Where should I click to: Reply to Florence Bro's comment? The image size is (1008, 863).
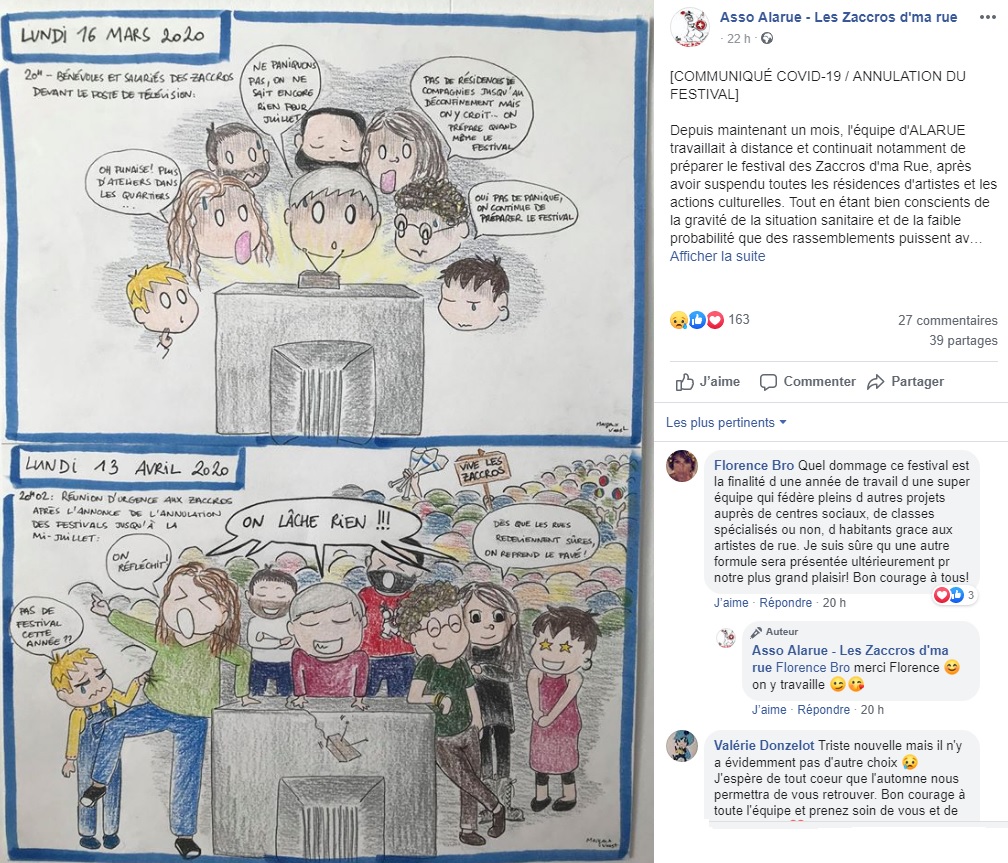point(786,603)
